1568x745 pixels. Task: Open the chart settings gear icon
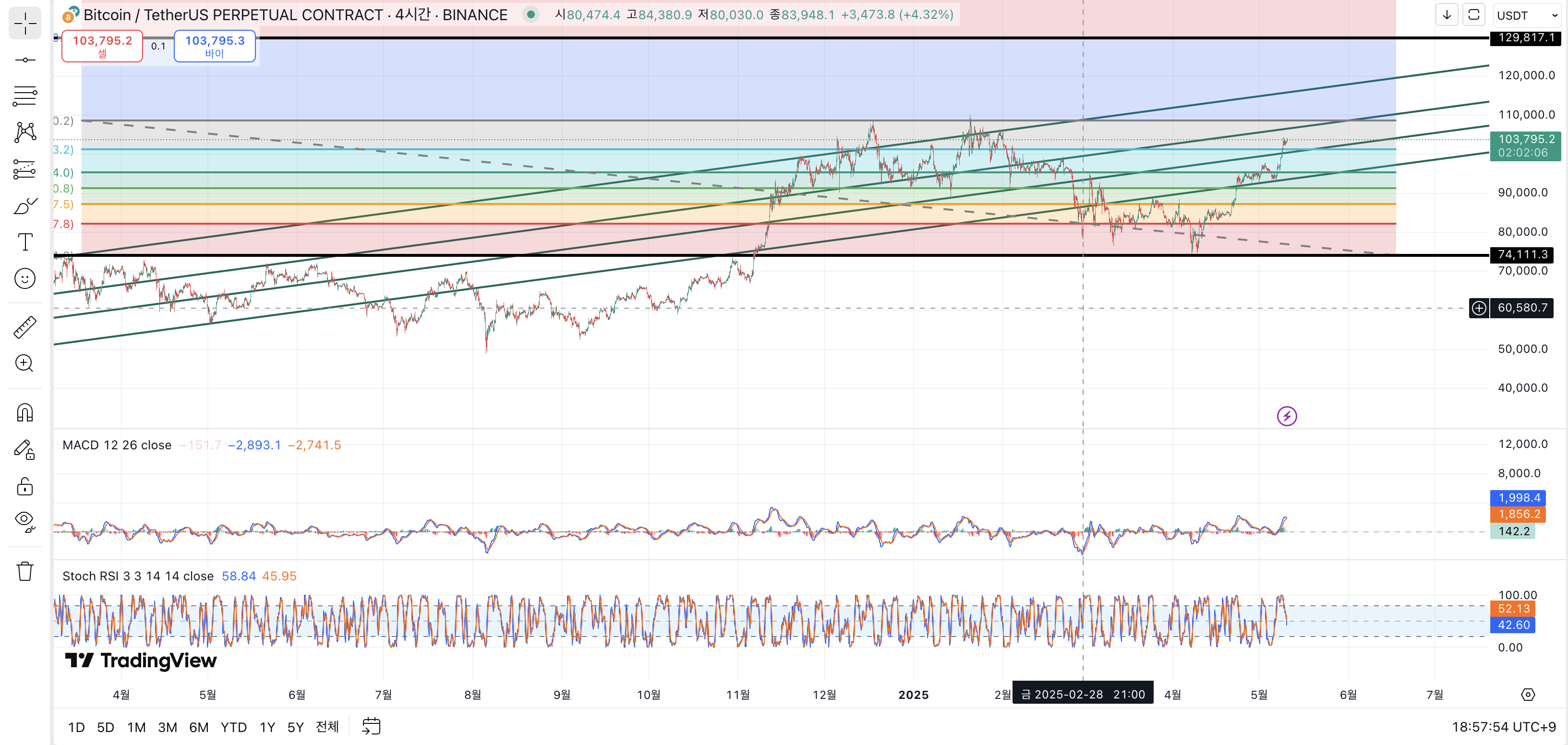pos(1528,695)
